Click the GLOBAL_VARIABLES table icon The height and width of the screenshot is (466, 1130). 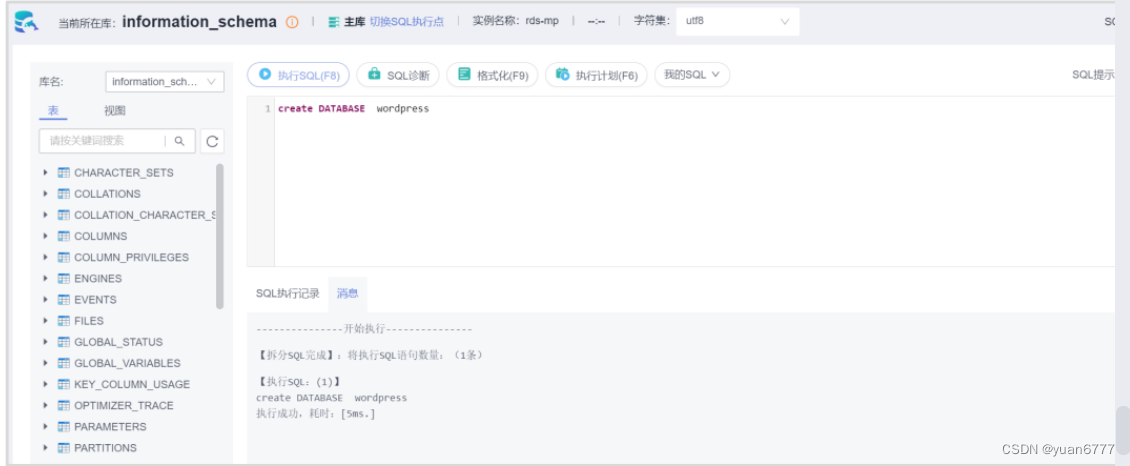pos(63,363)
